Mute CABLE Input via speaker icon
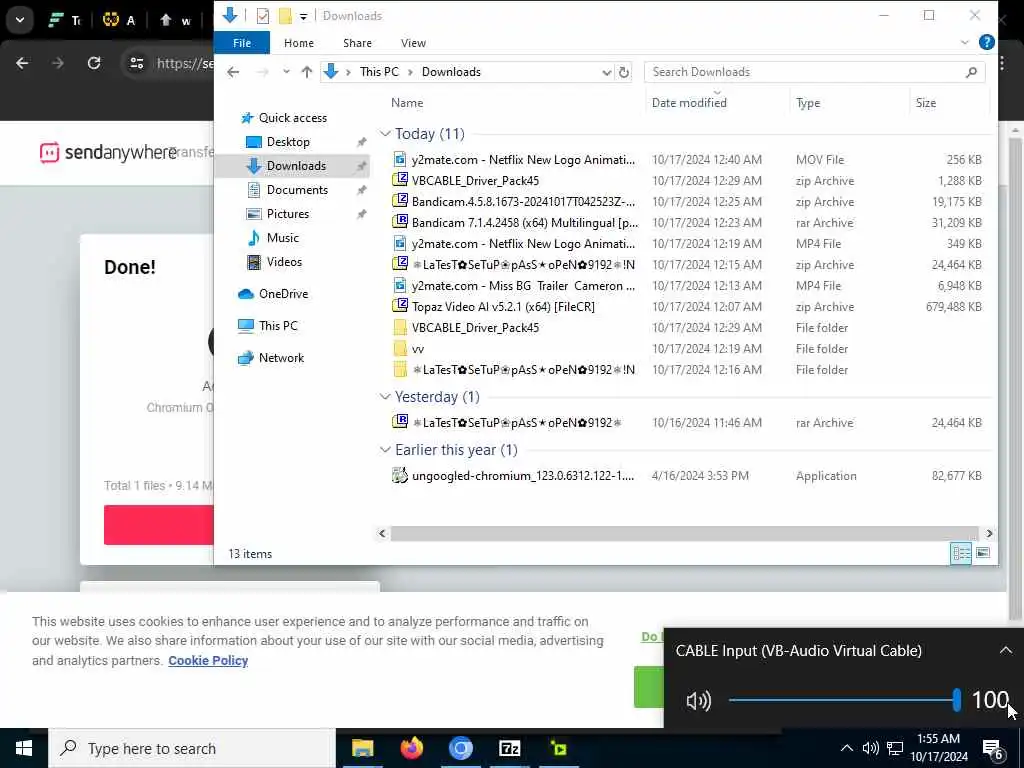The image size is (1024, 768). coord(698,701)
